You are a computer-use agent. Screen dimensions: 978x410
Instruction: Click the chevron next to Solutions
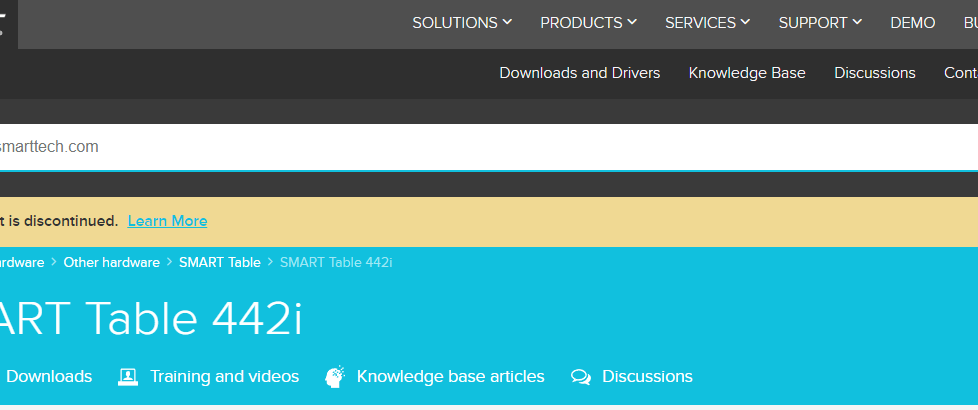click(x=507, y=22)
